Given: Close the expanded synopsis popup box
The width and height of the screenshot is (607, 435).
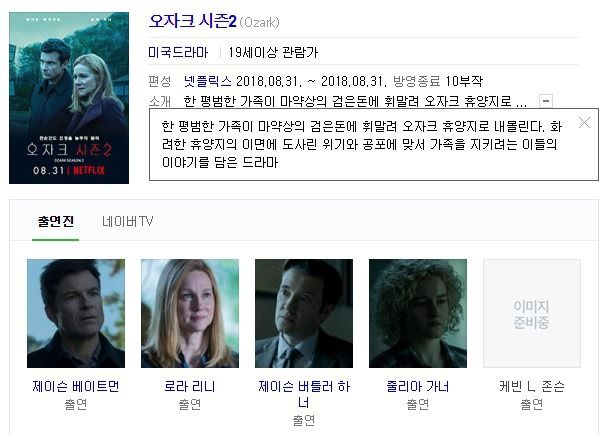Looking at the screenshot, I should (584, 123).
